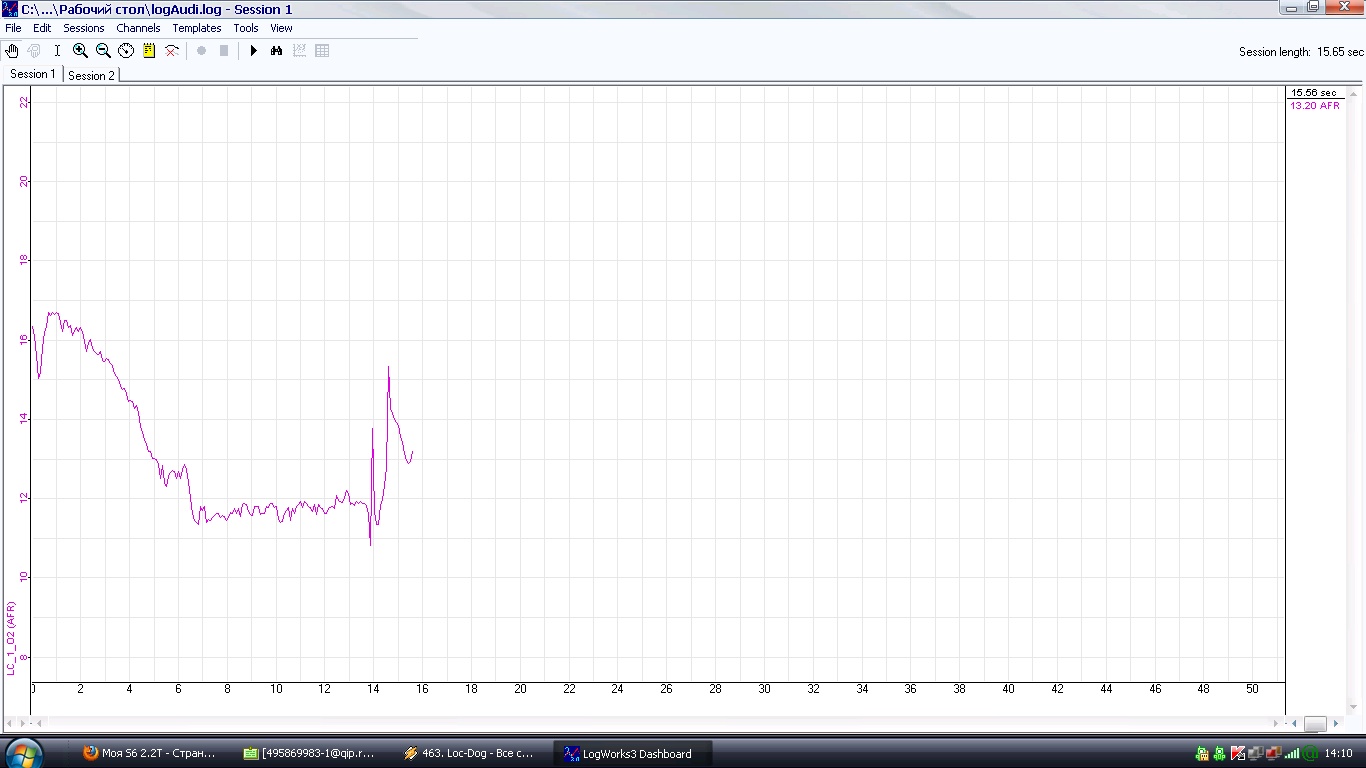Click the 13.20 AFR channel readout
Image resolution: width=1366 pixels, height=768 pixels.
pyautogui.click(x=1315, y=106)
